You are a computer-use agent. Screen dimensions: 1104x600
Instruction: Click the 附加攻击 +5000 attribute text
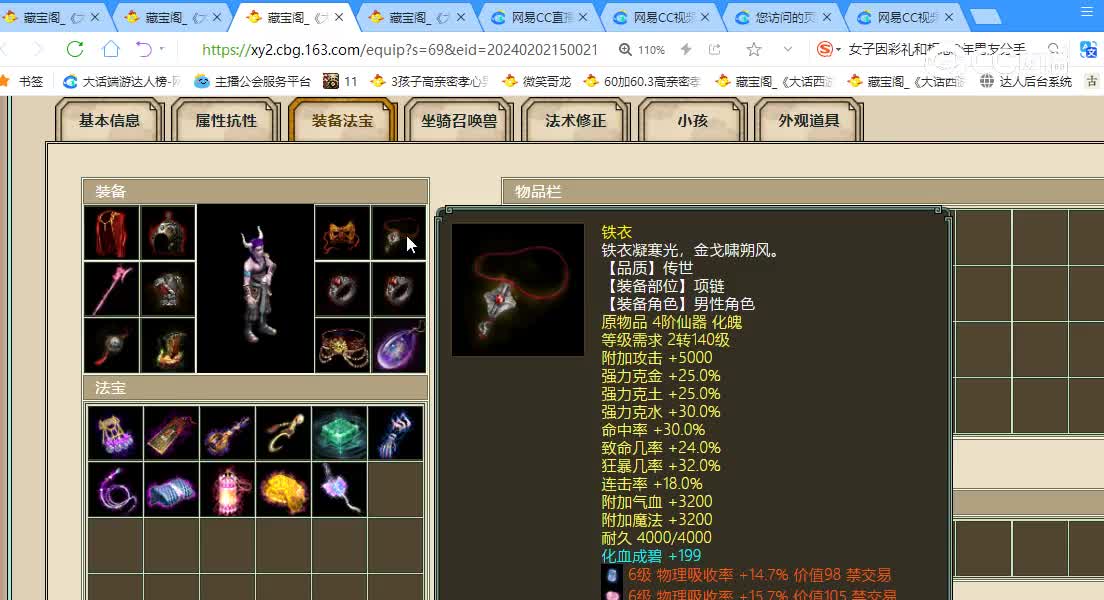657,358
